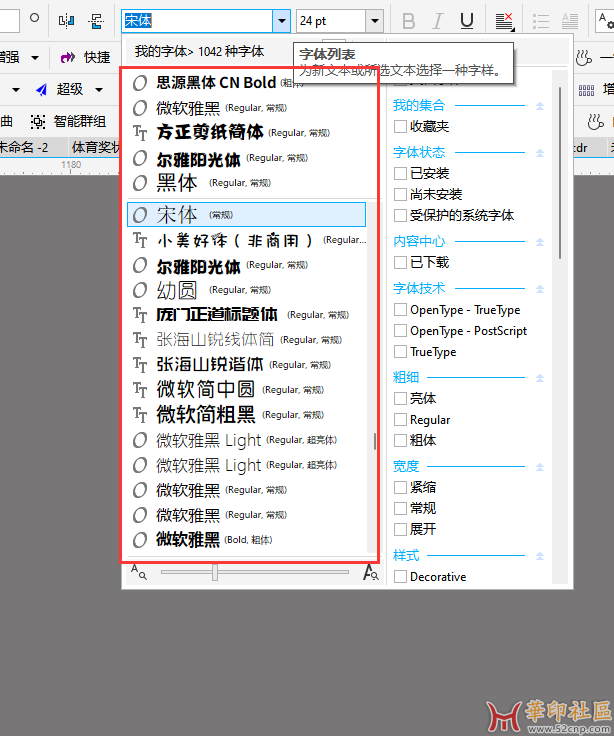Viewport: 614px width, 736px height.
Task: Select 微软简中圆 font
Action: tap(247, 390)
